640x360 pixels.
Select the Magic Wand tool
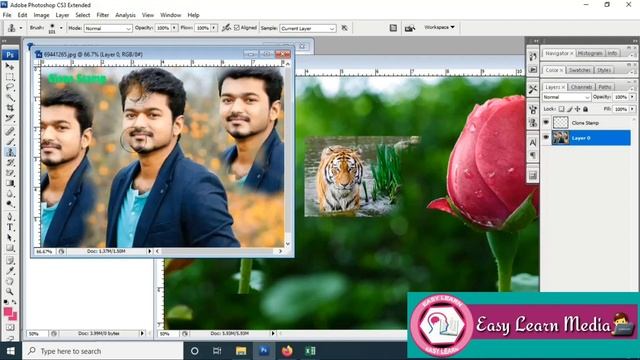pyautogui.click(x=10, y=98)
